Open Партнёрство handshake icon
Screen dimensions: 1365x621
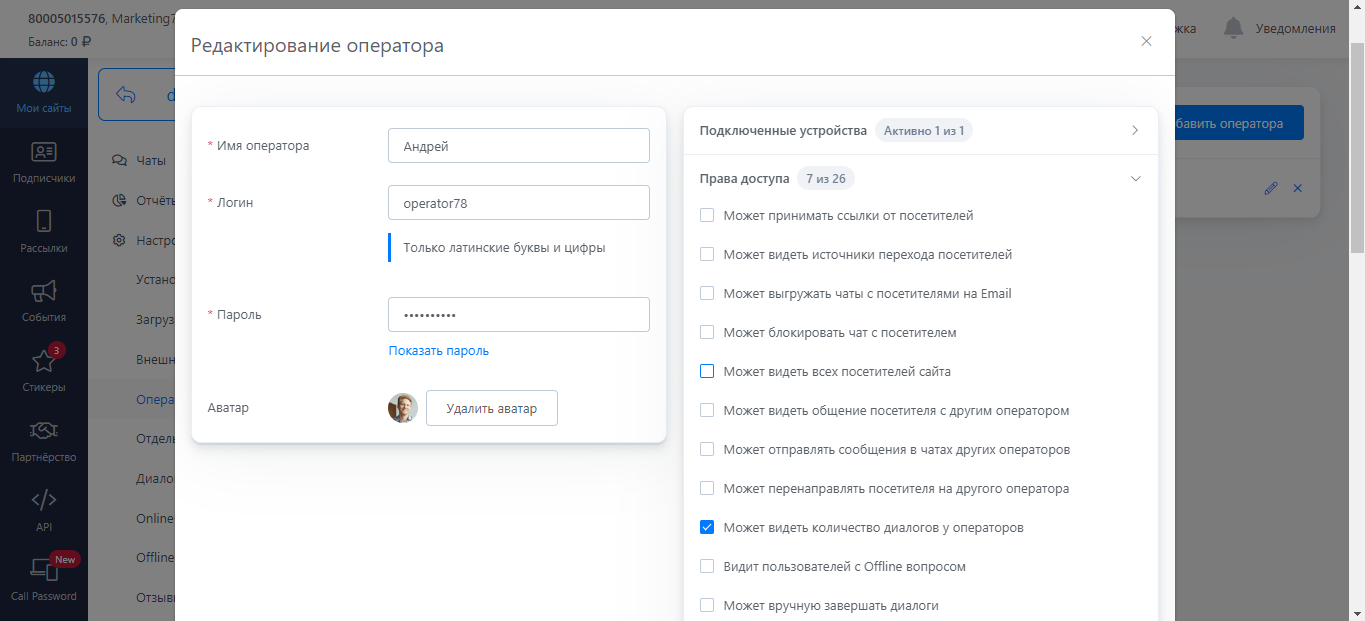coord(43,431)
